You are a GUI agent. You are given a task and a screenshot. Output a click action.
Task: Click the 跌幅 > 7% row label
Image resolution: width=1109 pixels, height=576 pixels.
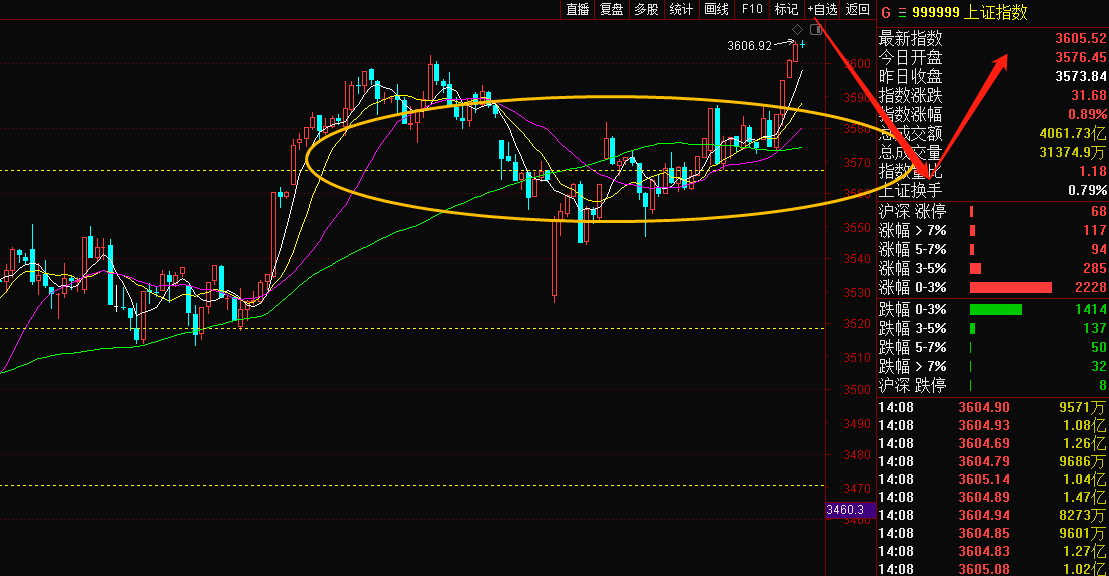pyautogui.click(x=912, y=367)
